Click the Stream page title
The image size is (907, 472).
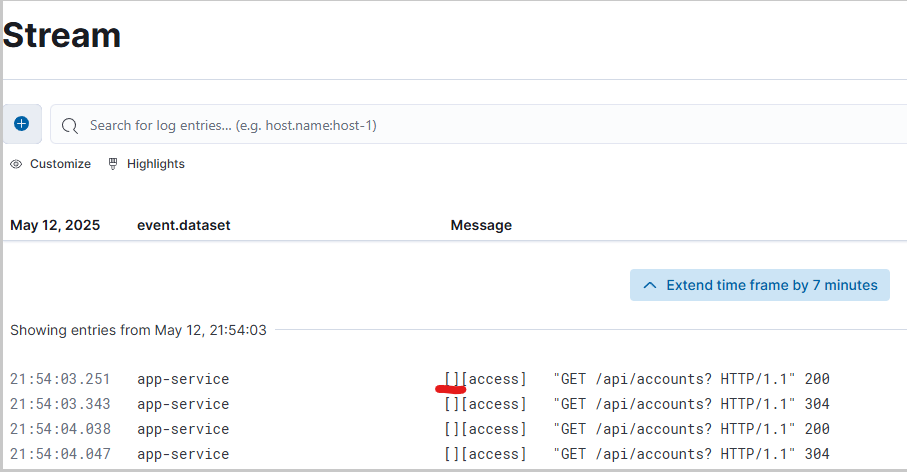tap(62, 36)
